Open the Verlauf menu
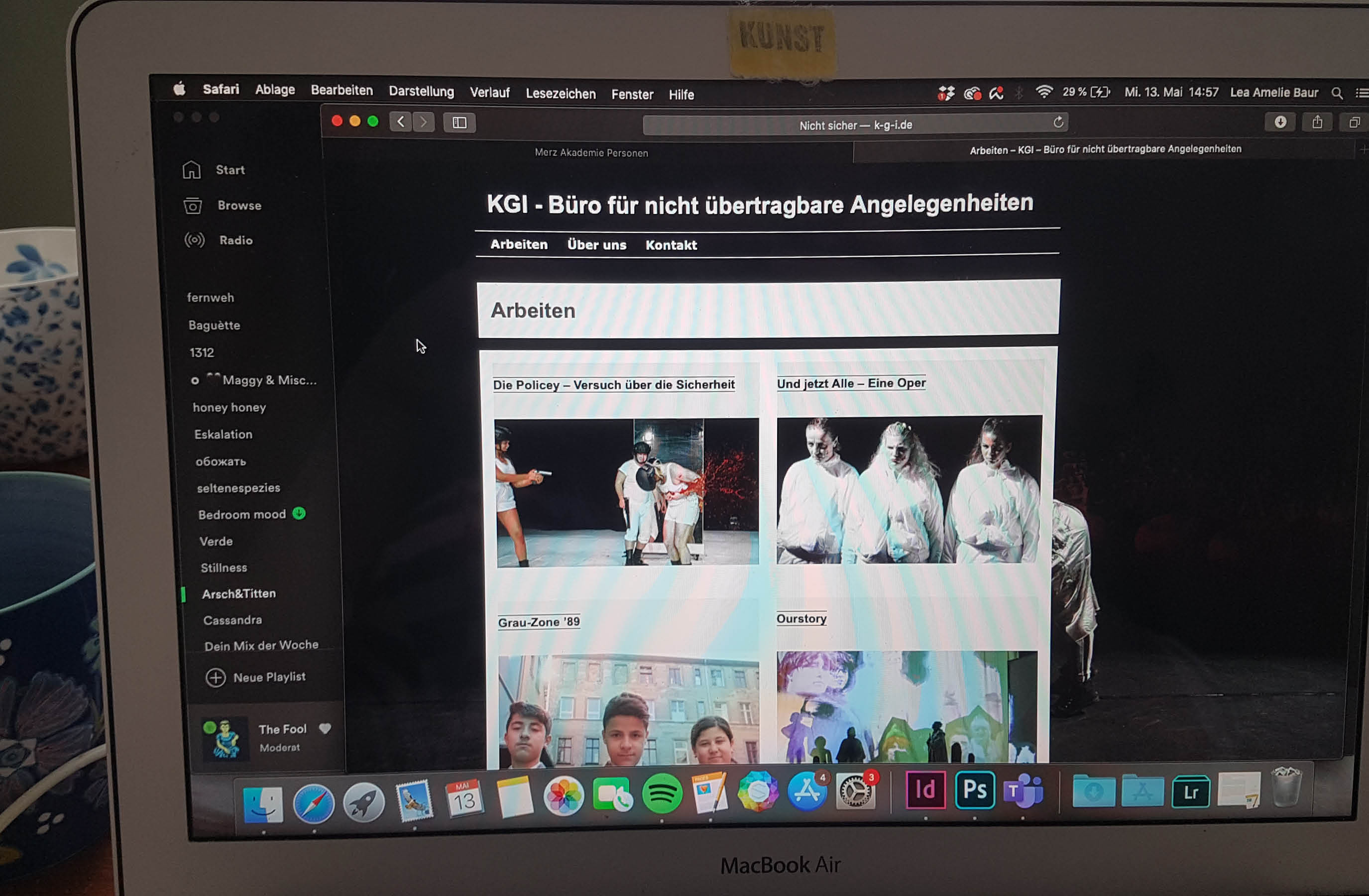Viewport: 1369px width, 896px height. tap(489, 93)
